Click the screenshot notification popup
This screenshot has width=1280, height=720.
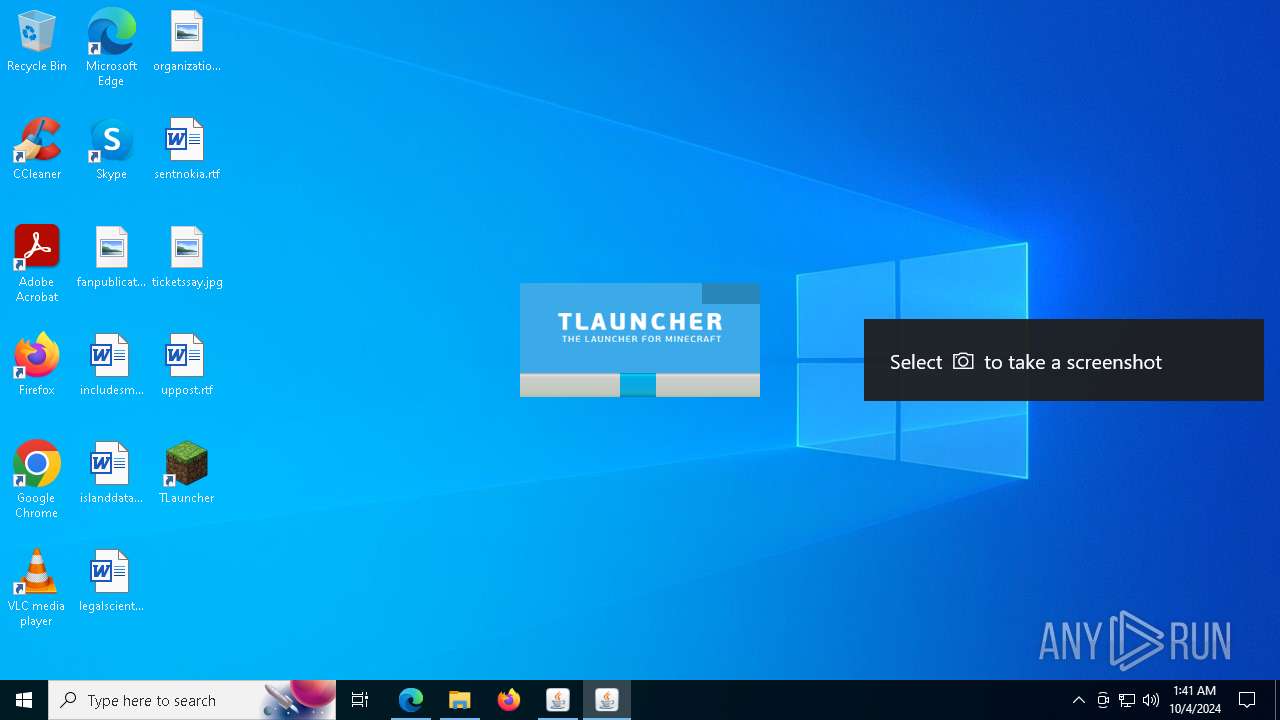tap(1064, 360)
